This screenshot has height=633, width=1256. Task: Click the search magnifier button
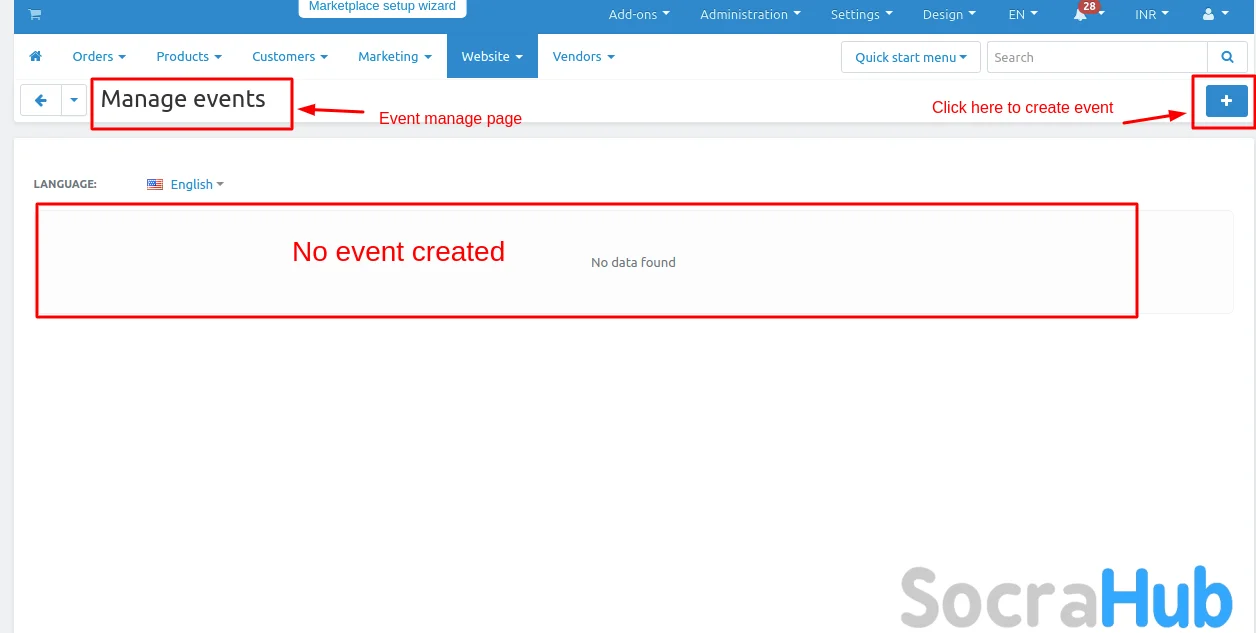coord(1227,57)
